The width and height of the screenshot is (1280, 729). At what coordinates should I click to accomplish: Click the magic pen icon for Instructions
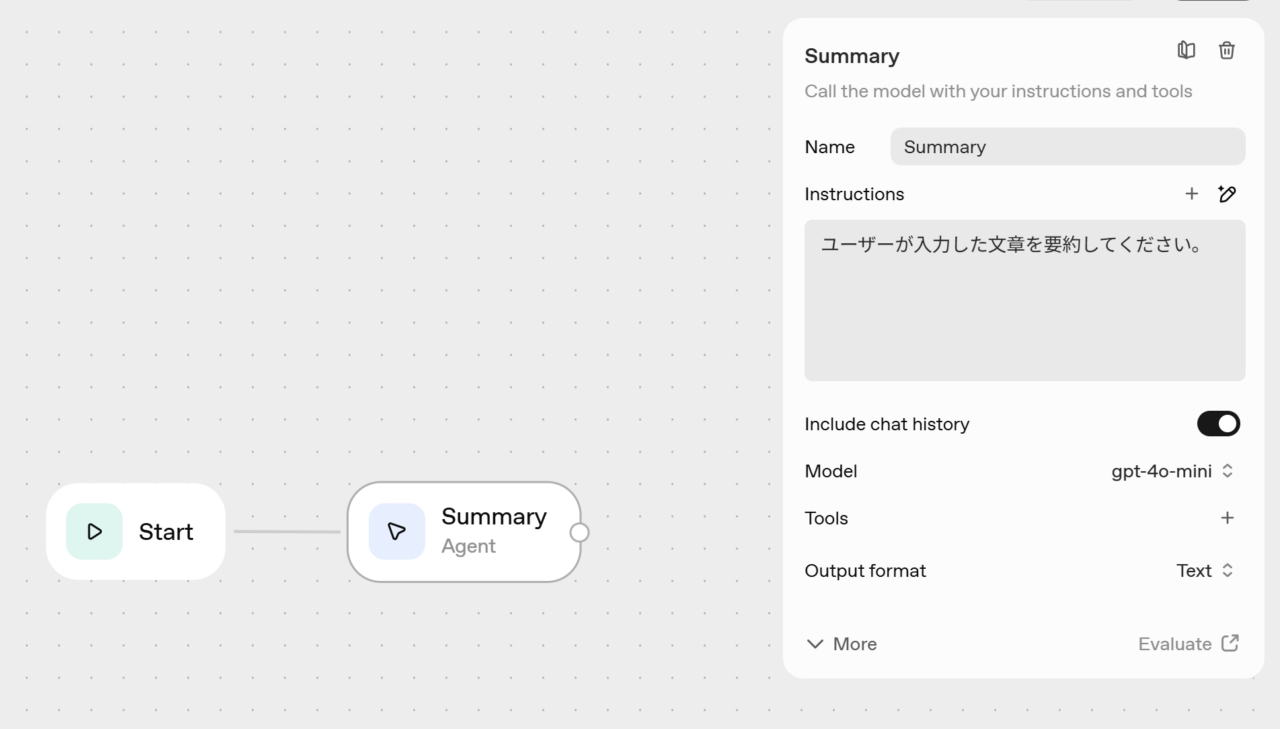1227,194
